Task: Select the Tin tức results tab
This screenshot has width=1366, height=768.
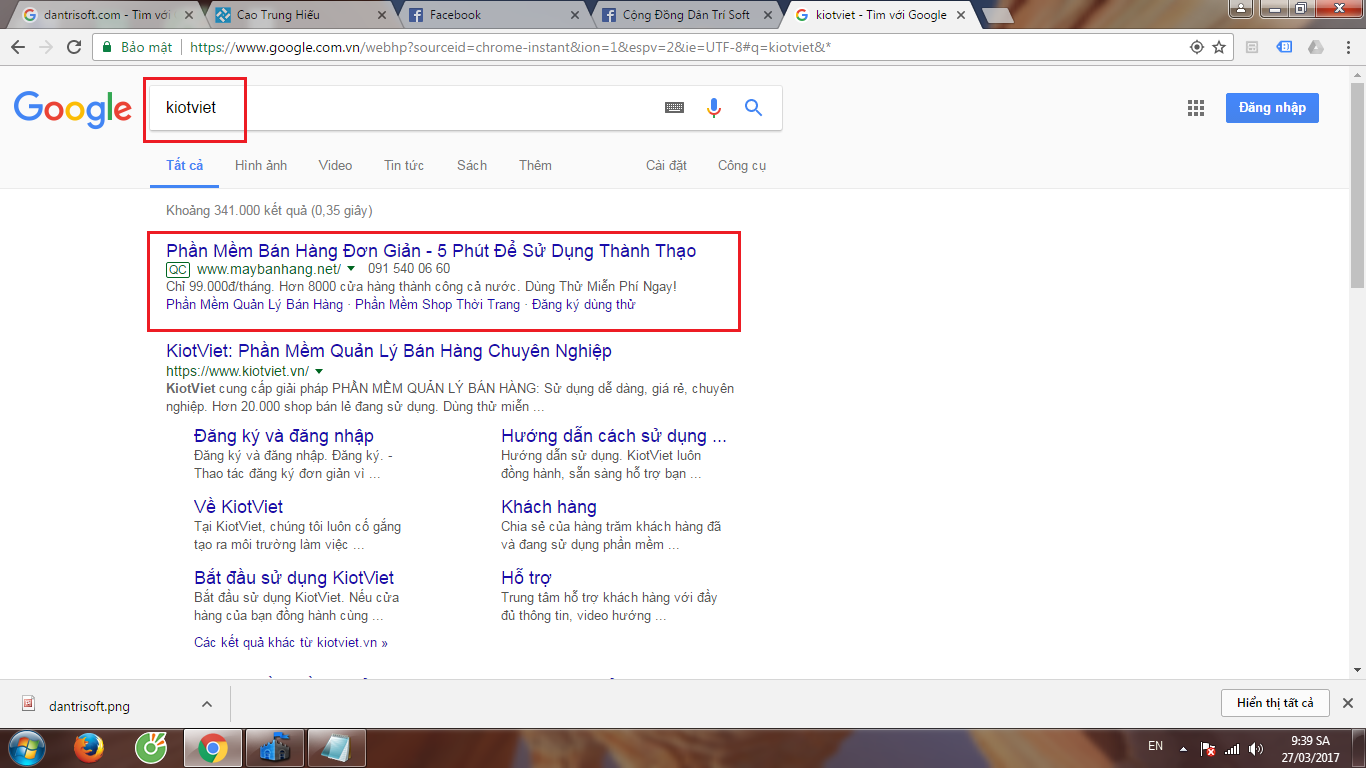Action: click(x=404, y=165)
